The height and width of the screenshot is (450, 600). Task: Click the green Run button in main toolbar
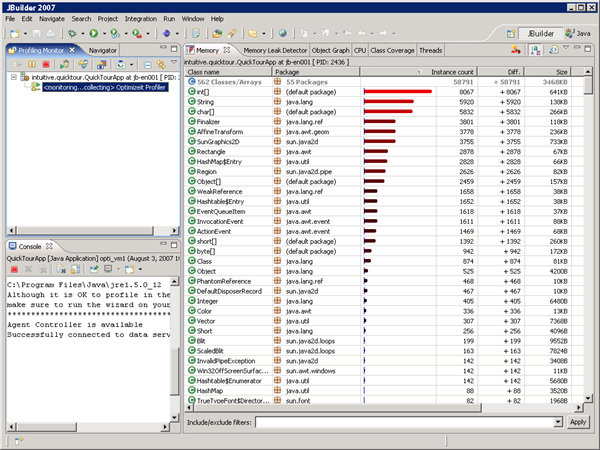point(95,33)
